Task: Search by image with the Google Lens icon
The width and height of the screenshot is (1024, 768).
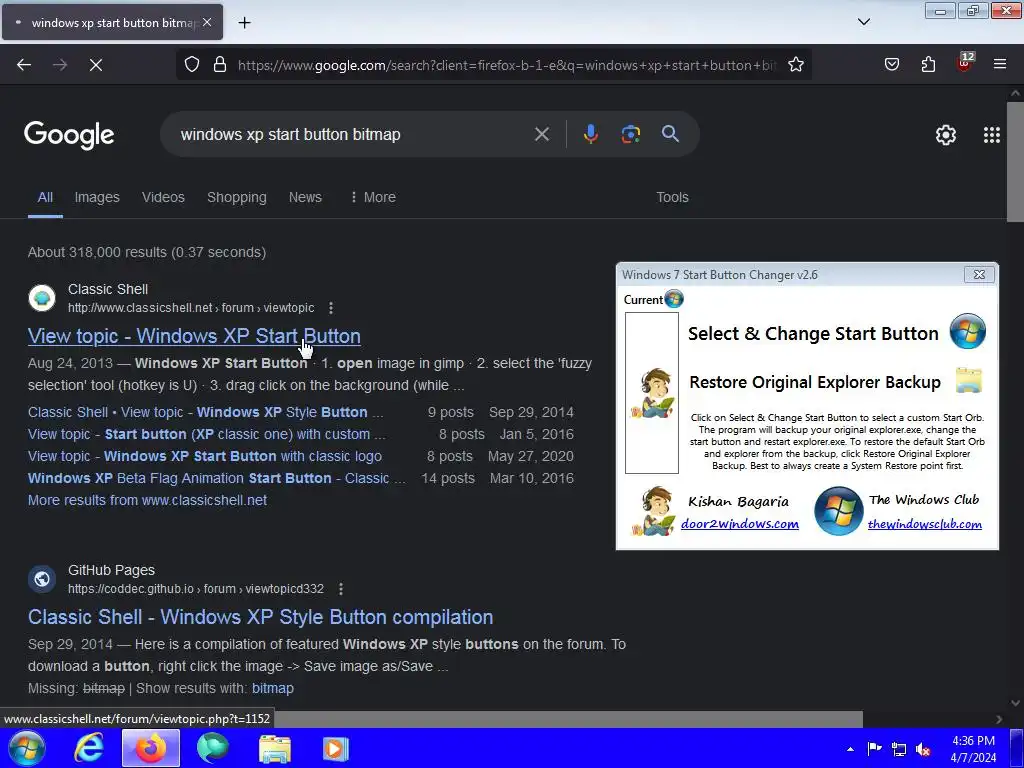Action: pyautogui.click(x=630, y=135)
